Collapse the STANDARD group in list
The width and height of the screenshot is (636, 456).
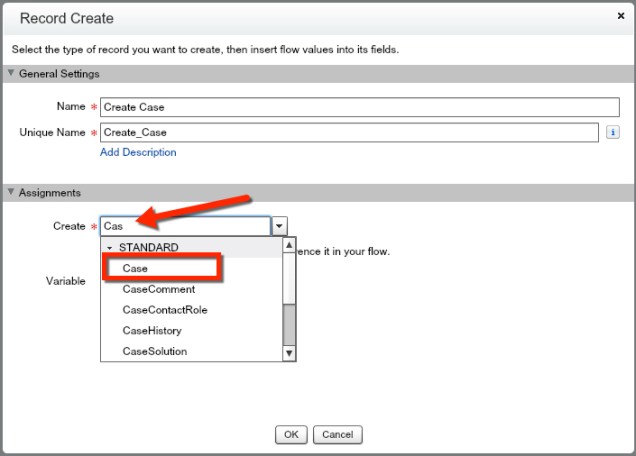click(x=109, y=247)
